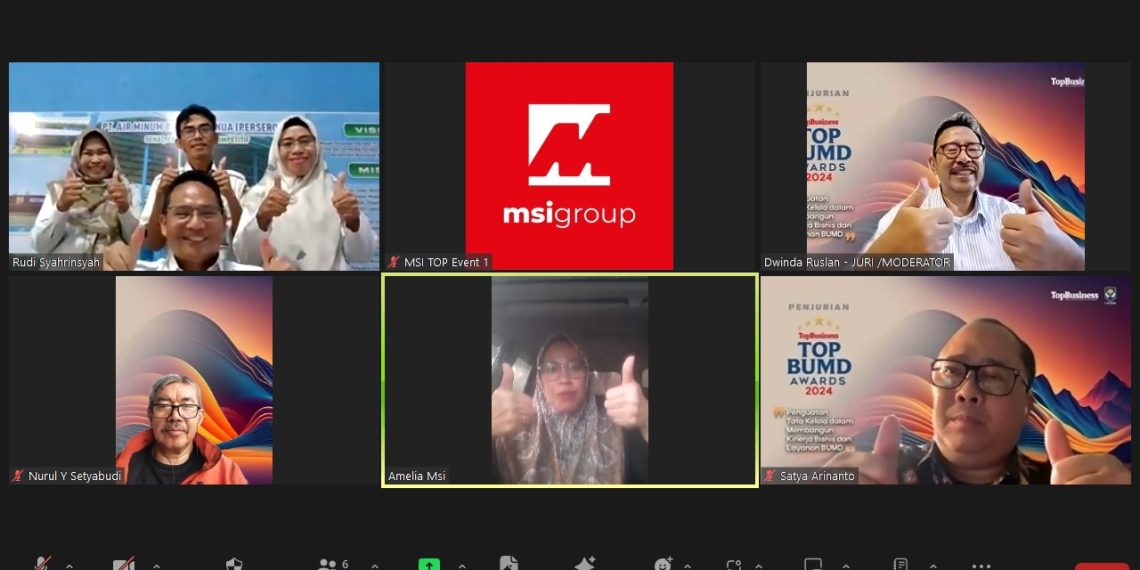Select Satya Arinanto's video tile
The width and height of the screenshot is (1140, 570).
945,380
